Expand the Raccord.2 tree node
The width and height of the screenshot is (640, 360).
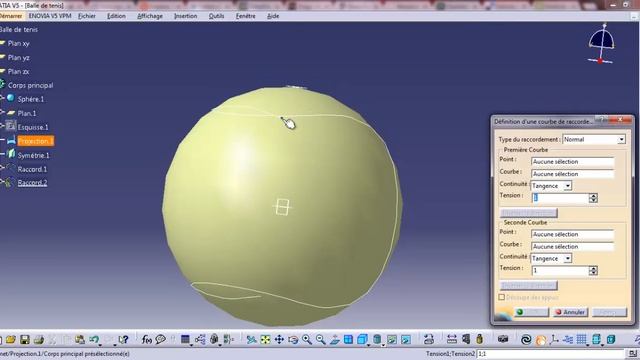(x=2, y=182)
